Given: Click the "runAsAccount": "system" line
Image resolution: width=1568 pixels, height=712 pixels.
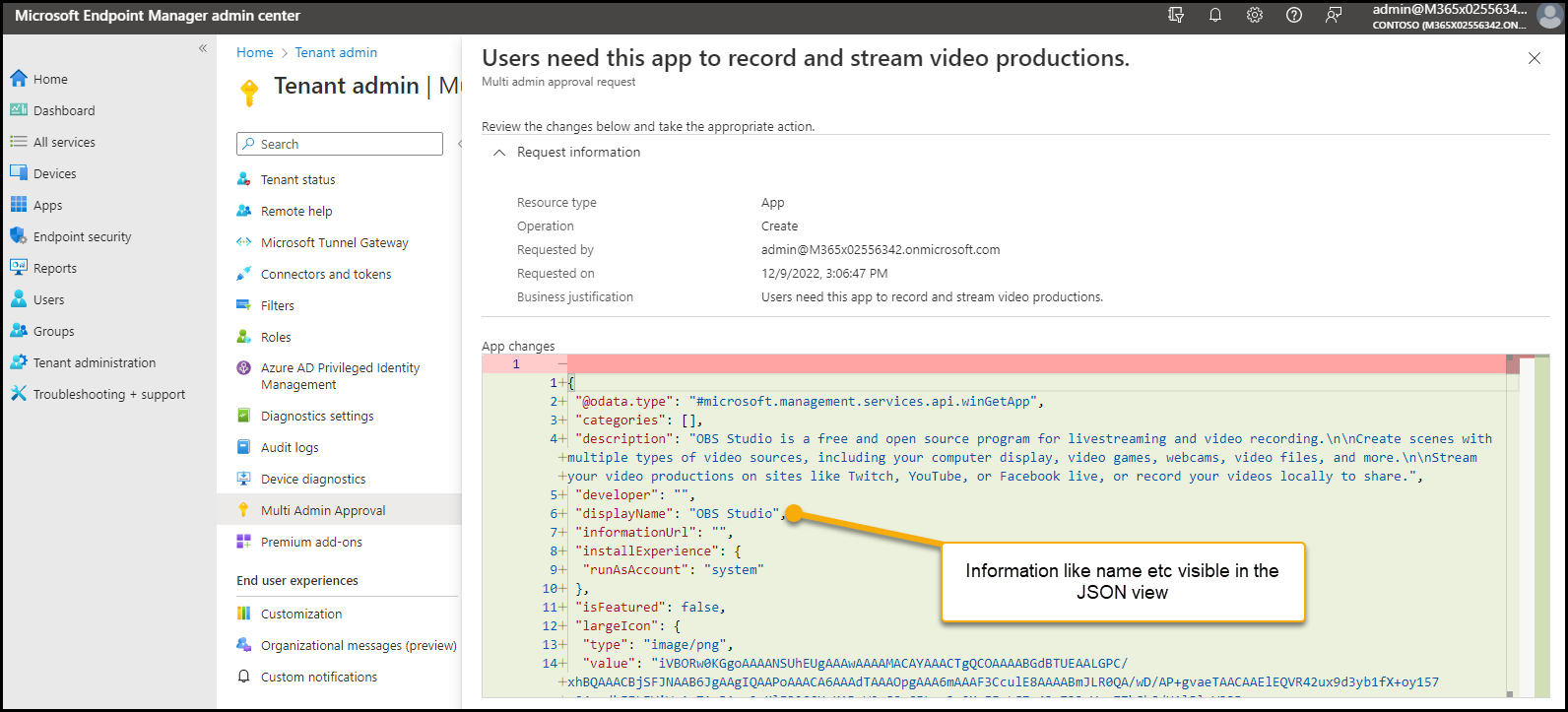Looking at the screenshot, I should point(674,569).
